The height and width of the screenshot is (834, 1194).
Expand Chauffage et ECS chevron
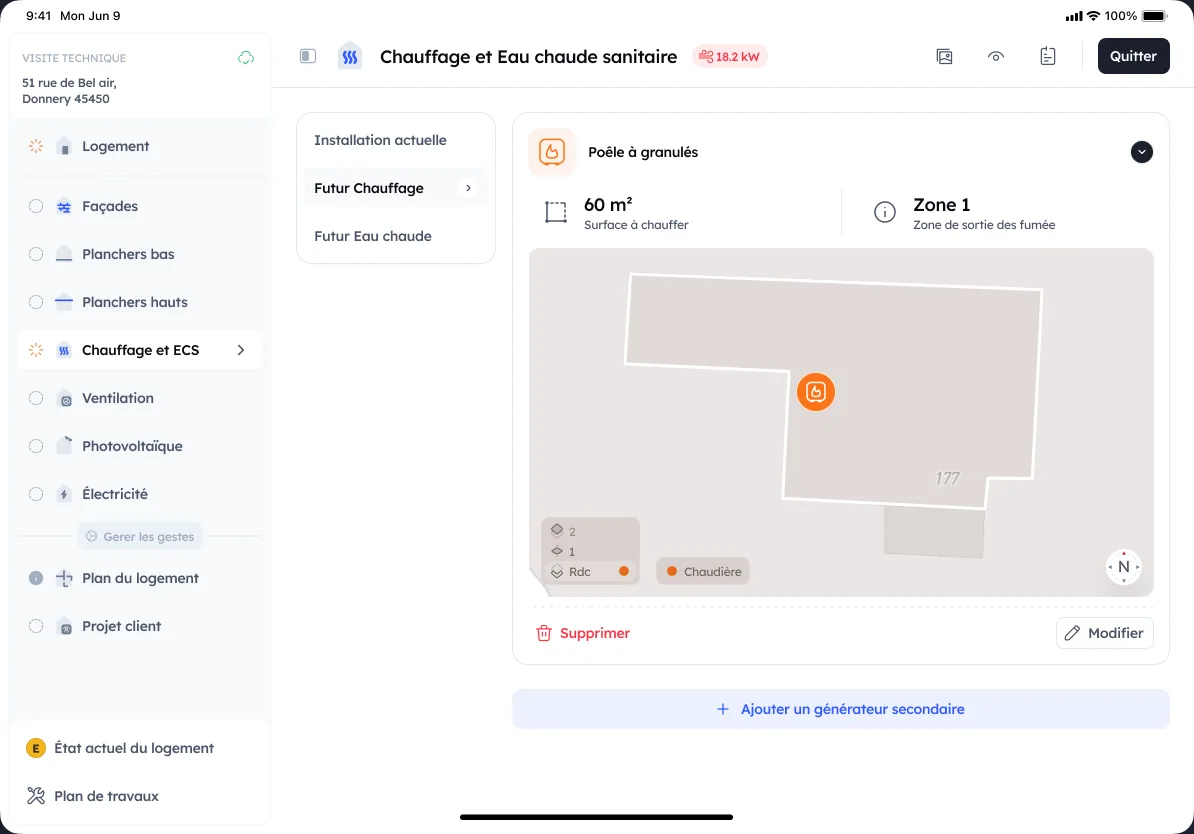(x=241, y=350)
